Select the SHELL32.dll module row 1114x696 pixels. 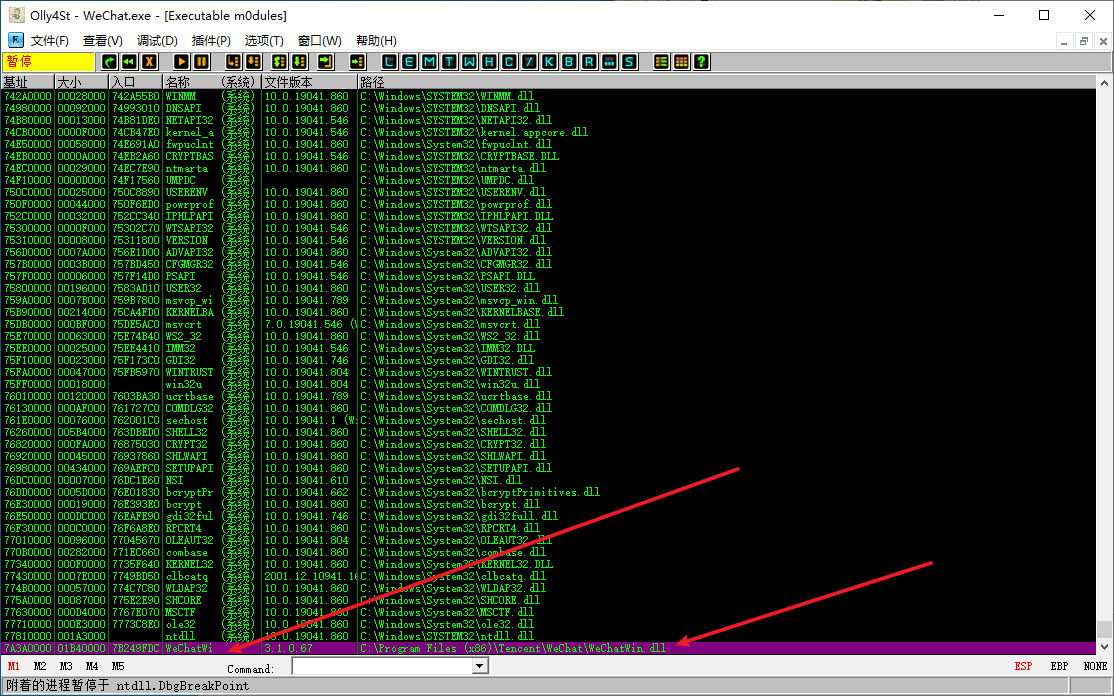click(x=548, y=432)
